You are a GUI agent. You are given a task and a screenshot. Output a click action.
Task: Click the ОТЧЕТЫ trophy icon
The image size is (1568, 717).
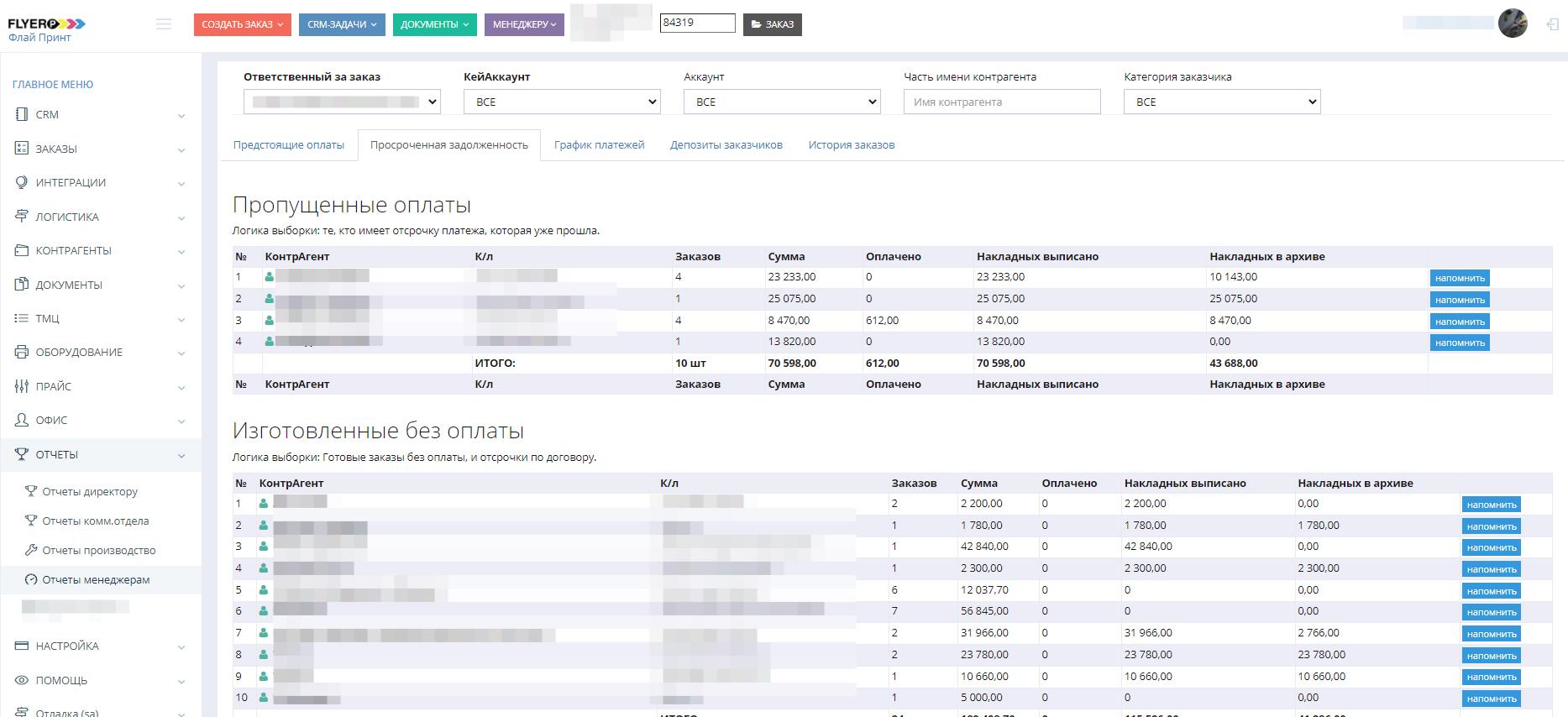(x=22, y=454)
